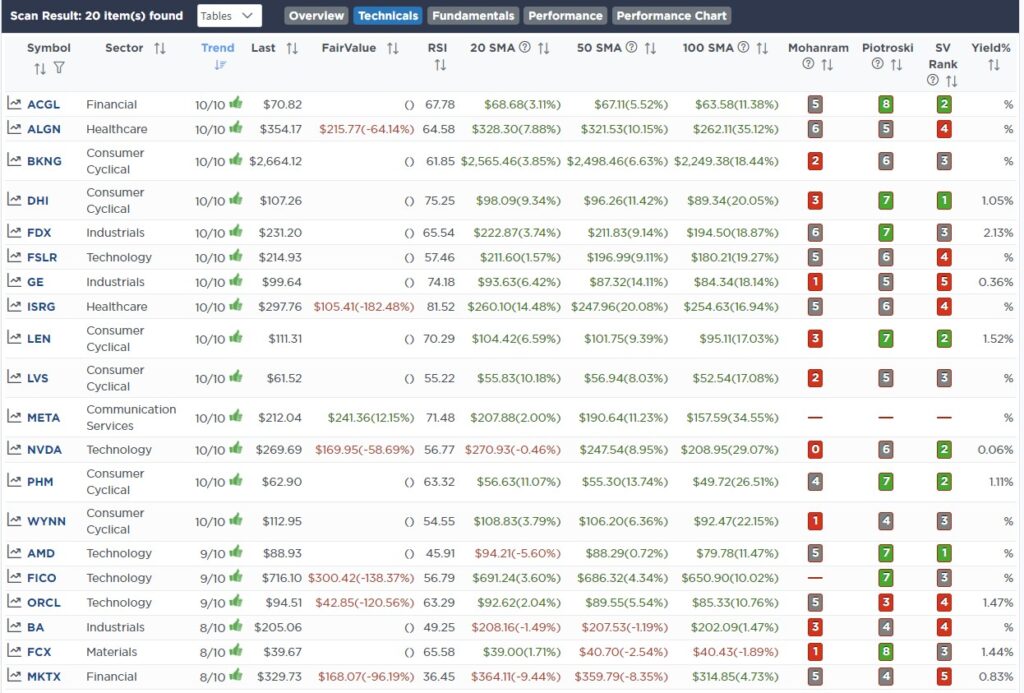Open the Mohanram help question-mark icon
Screen dimensions: 1024x693
[x=808, y=65]
